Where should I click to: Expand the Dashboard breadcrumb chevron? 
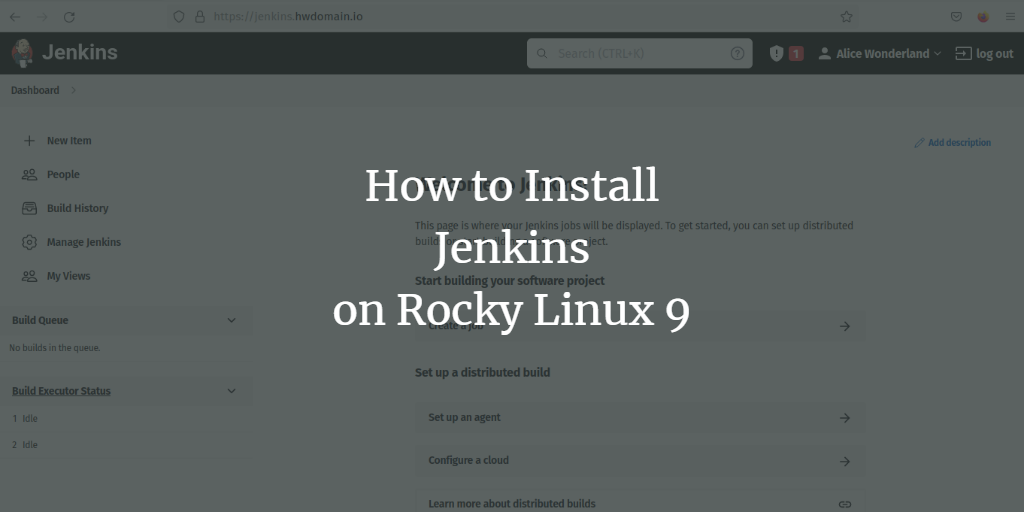(73, 90)
